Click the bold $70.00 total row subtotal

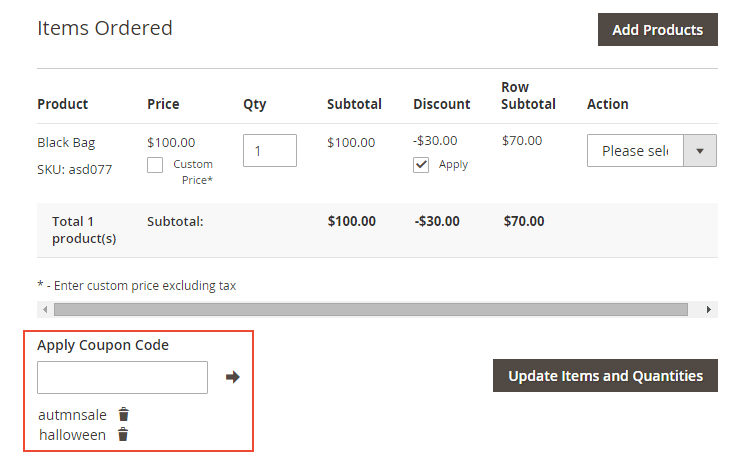(x=524, y=221)
